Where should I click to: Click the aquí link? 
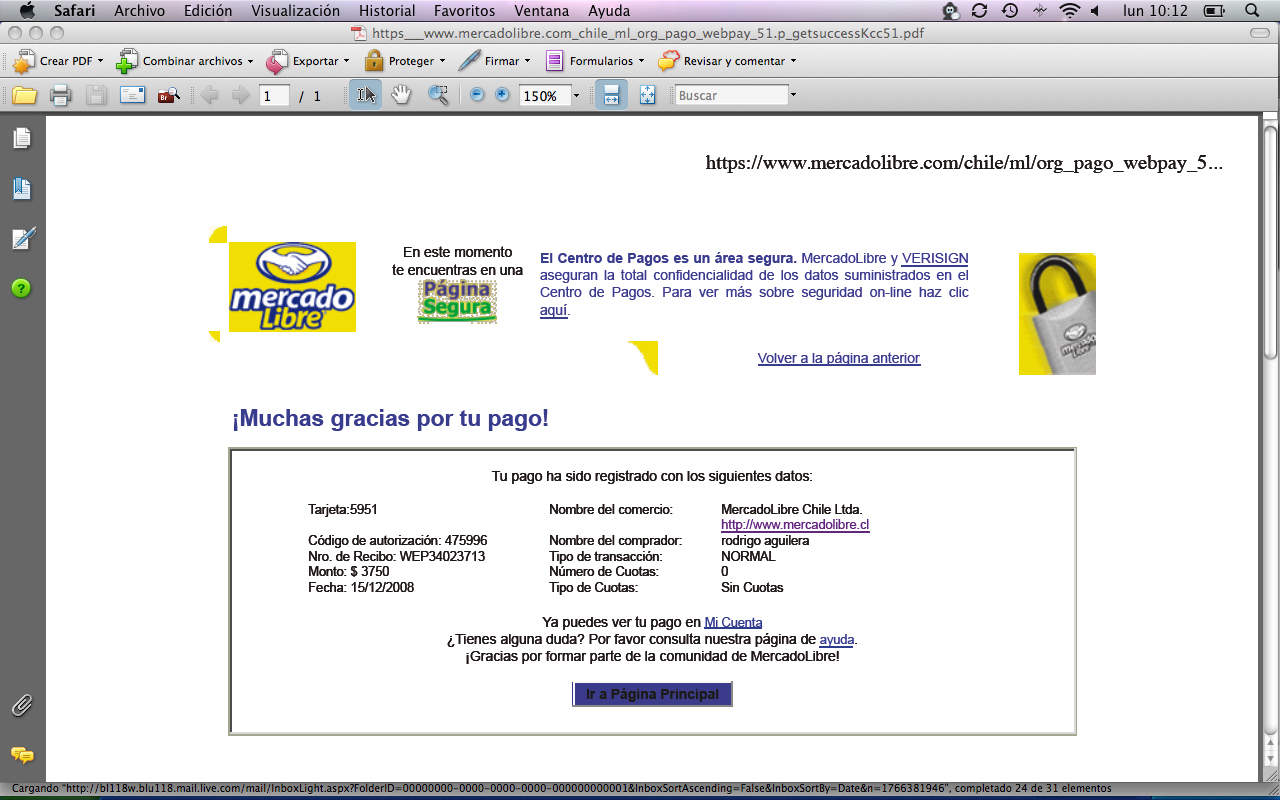click(x=554, y=310)
